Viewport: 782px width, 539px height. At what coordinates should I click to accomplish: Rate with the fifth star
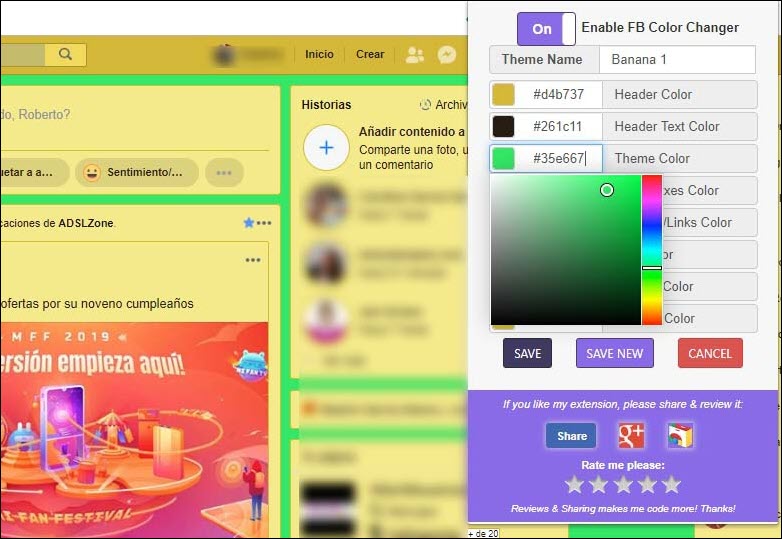click(671, 485)
